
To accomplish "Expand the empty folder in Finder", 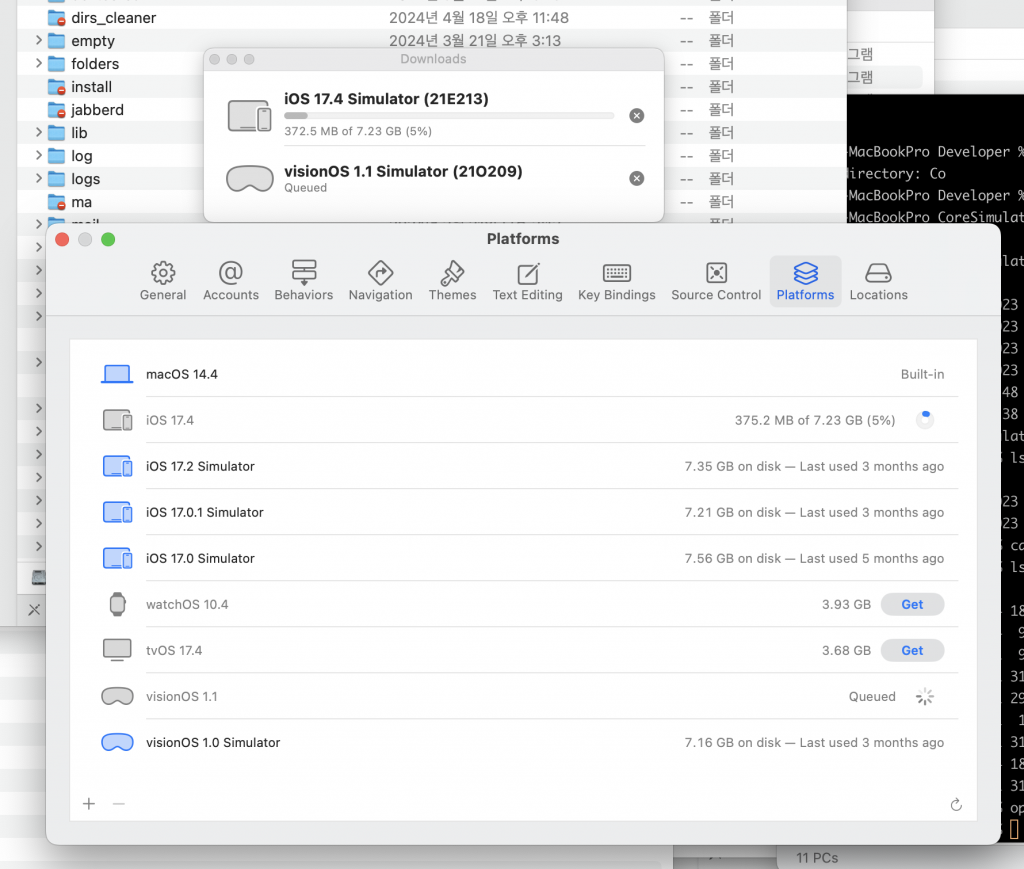I will click(39, 40).
